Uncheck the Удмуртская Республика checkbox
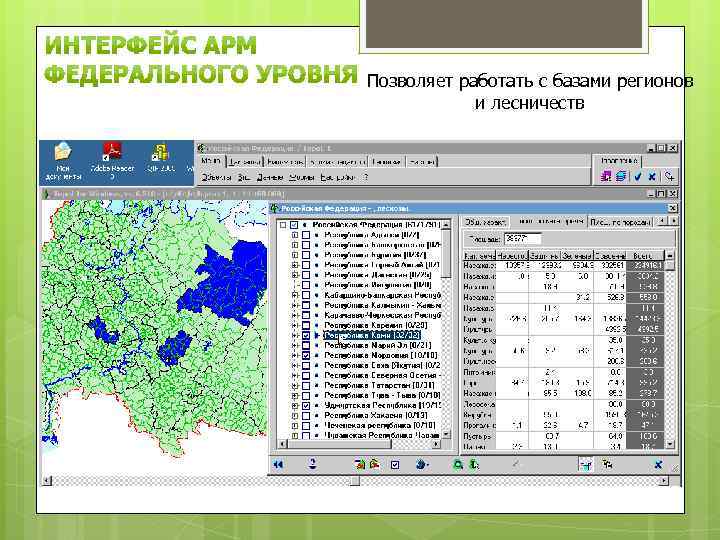Screen dimensions: 720x540 point(306,405)
